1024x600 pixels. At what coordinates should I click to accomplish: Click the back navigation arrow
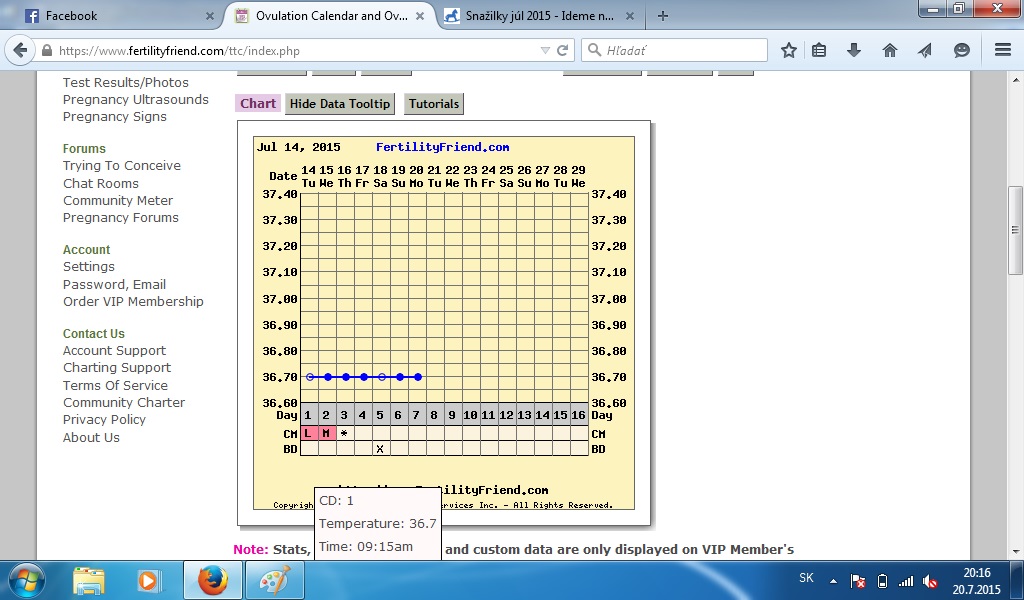pos(20,50)
